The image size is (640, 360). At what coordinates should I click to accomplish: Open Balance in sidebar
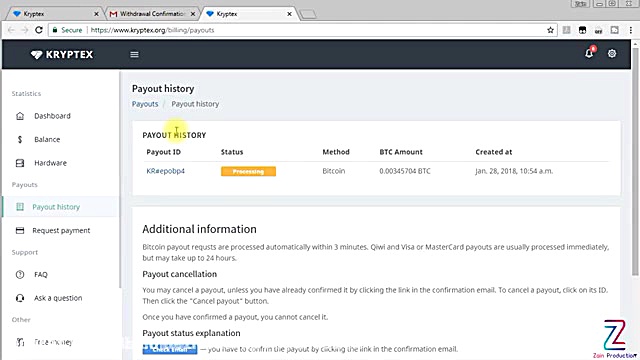[47, 140]
